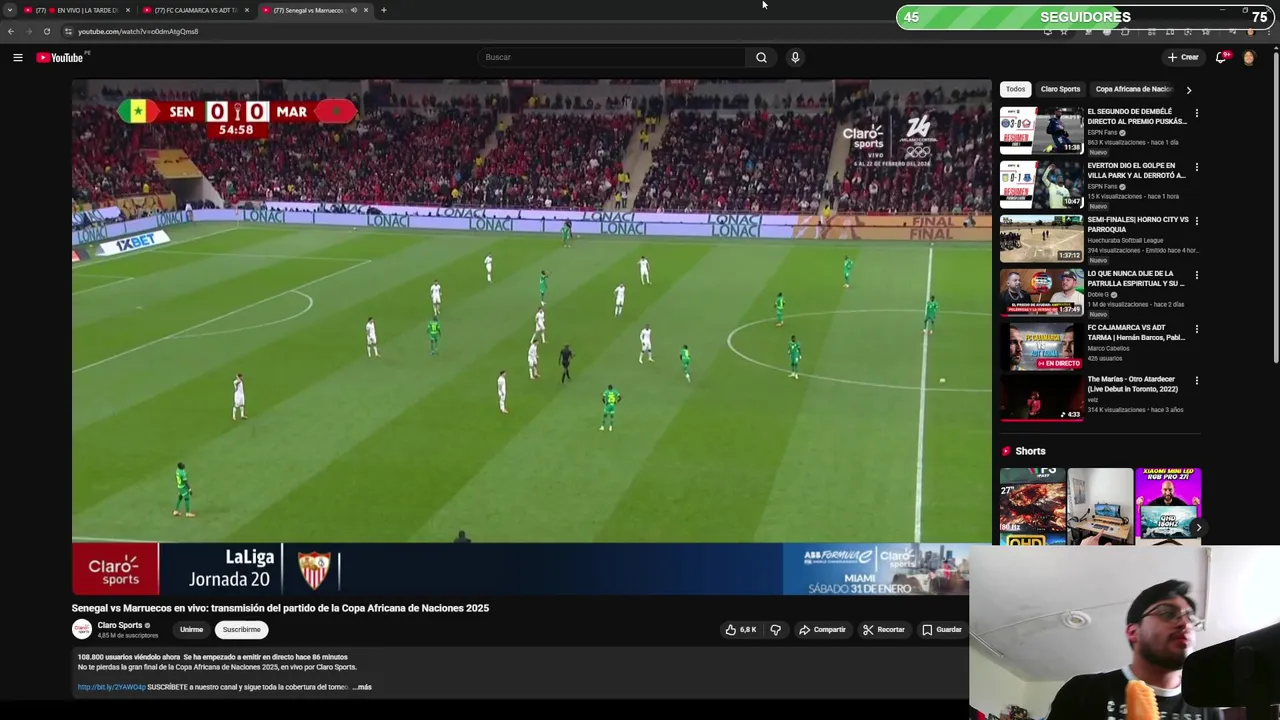Click the video title text

[x=280, y=608]
